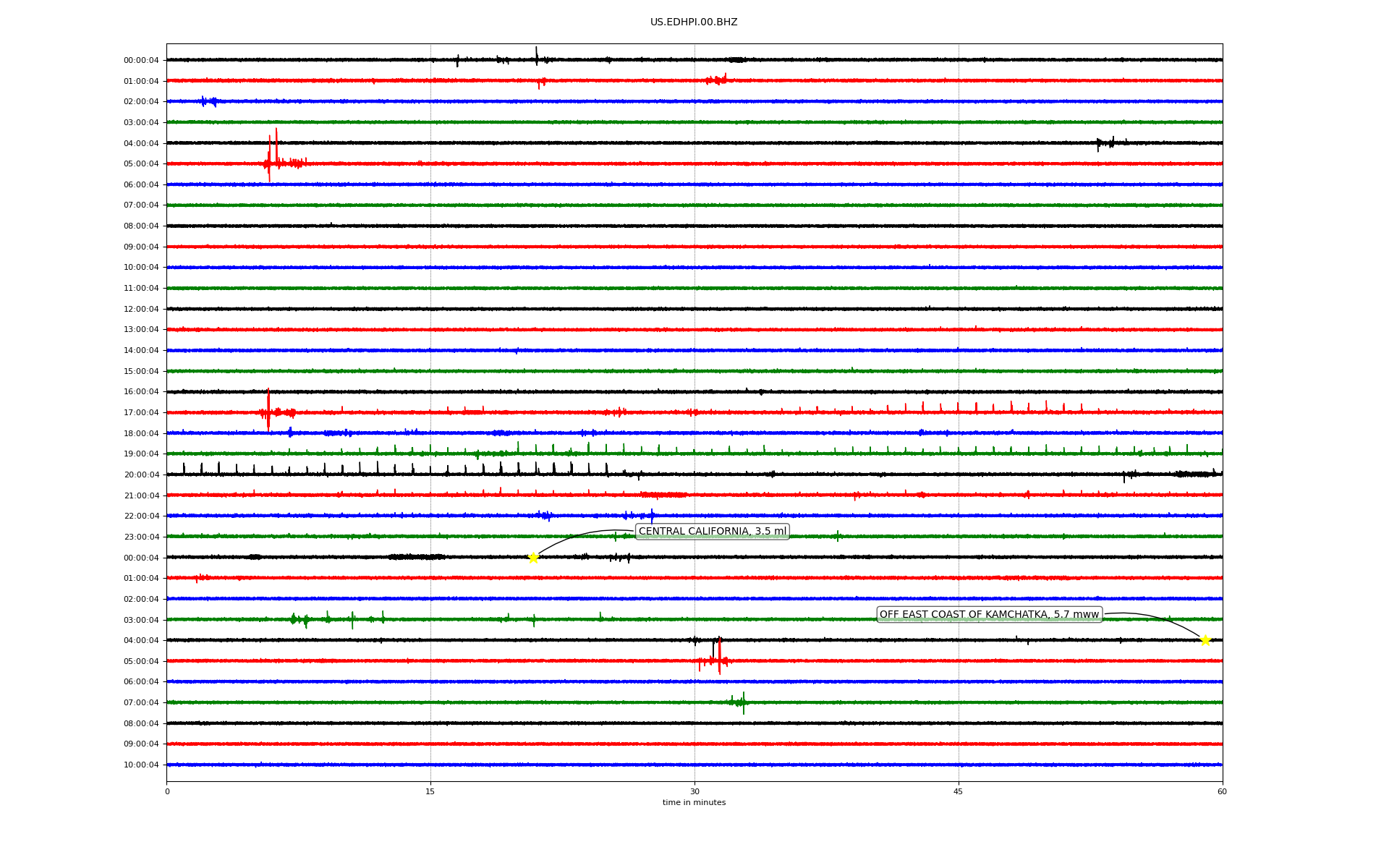Click the yellow star marking Central California event
The width and height of the screenshot is (1389, 868).
(x=533, y=558)
